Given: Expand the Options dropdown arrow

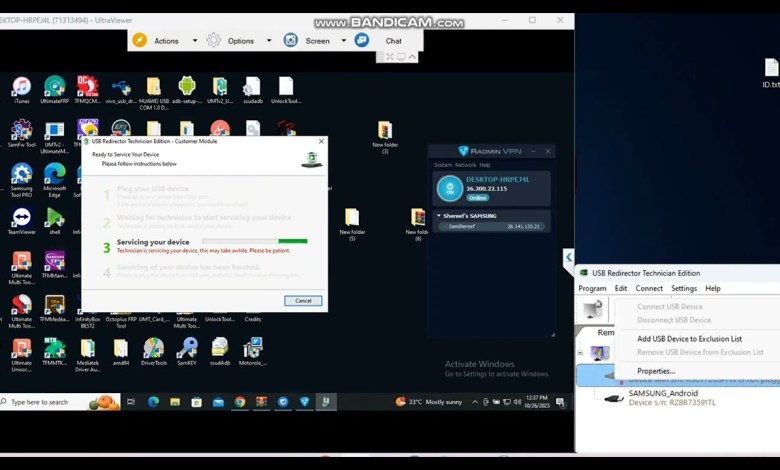Looking at the screenshot, I should pyautogui.click(x=269, y=41).
